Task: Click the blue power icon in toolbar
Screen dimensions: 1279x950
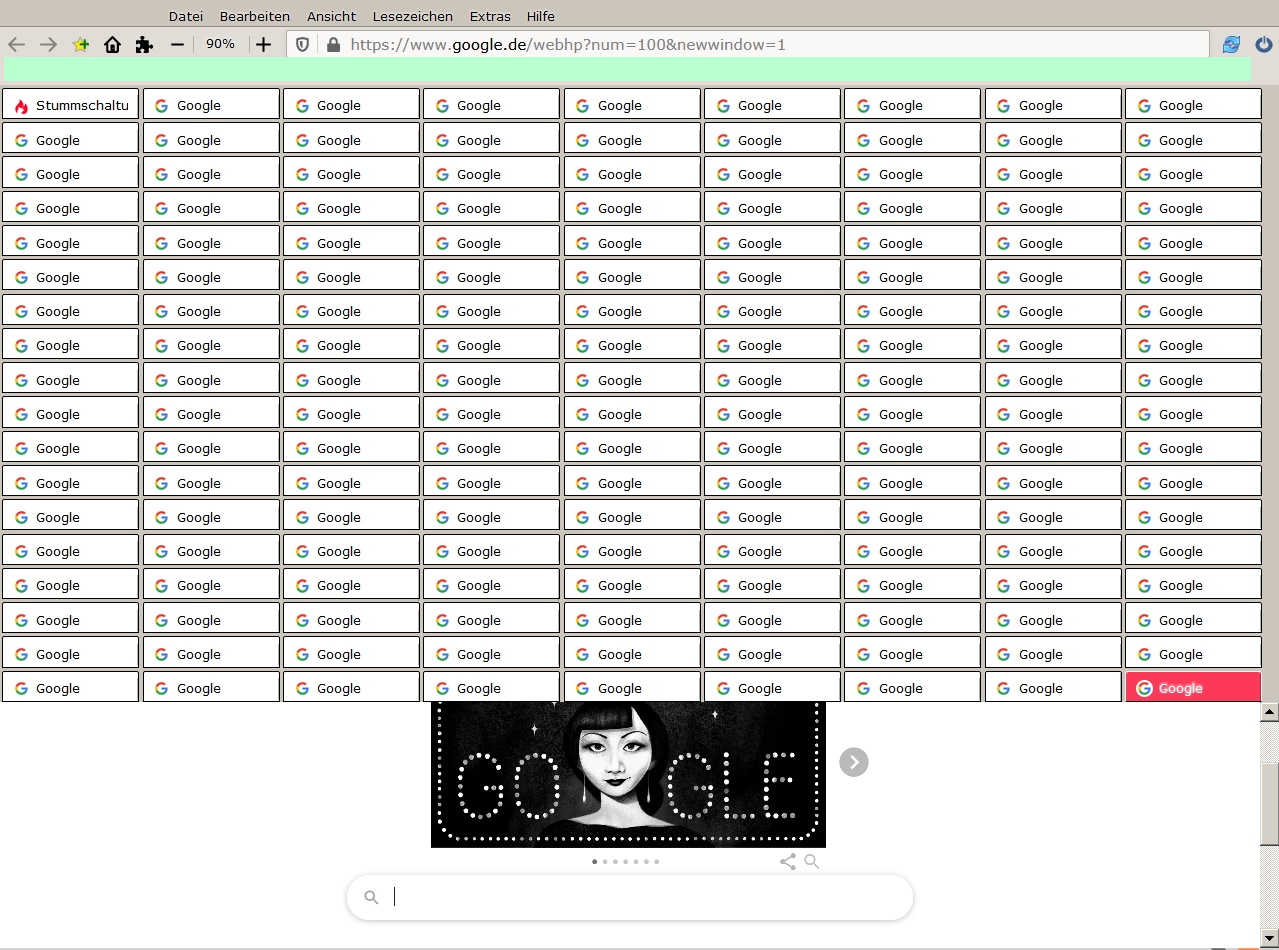Action: 1264,44
